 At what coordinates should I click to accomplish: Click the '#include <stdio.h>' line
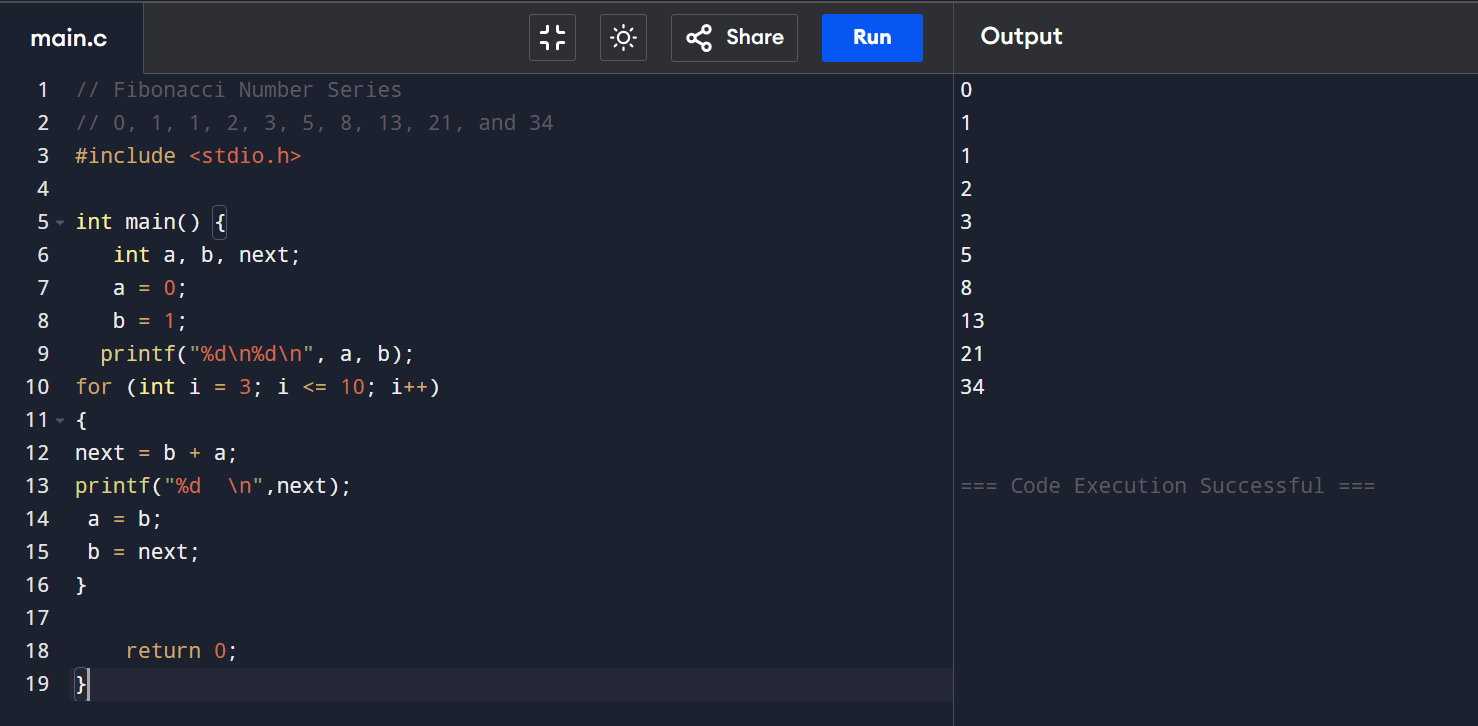[x=188, y=156]
